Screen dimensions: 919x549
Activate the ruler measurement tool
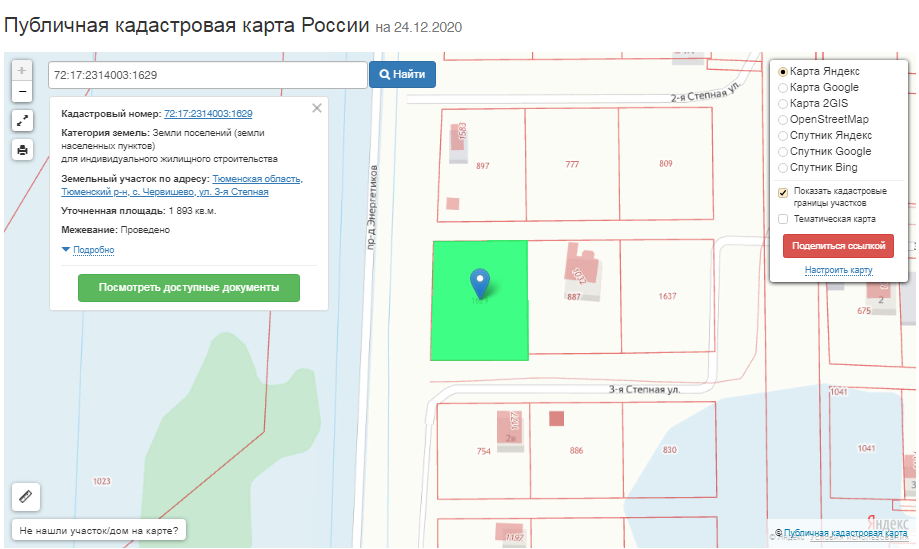point(26,497)
